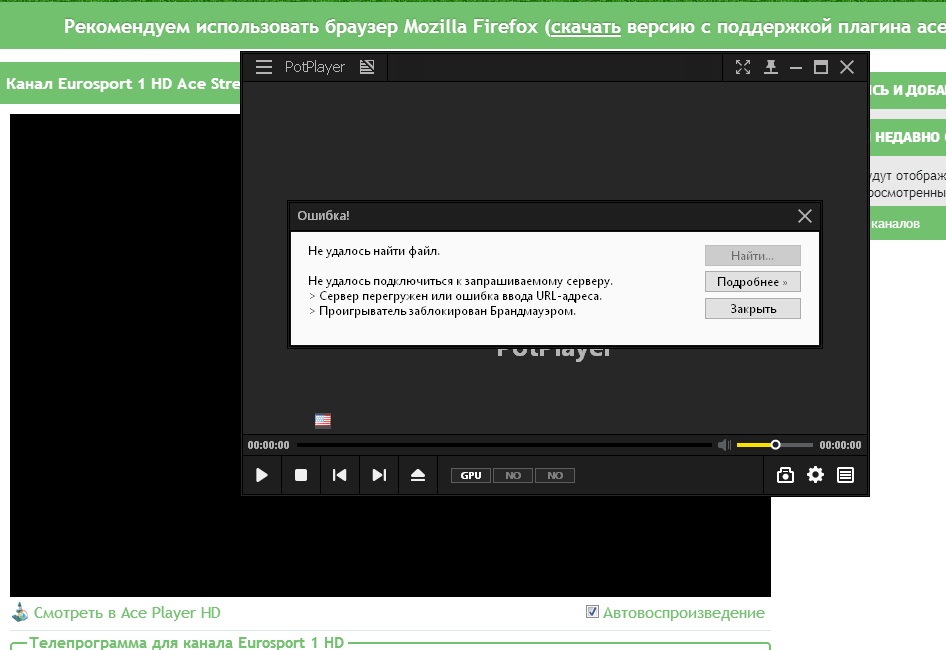This screenshot has height=650, width=946.
Task: Take a screenshot with the camera icon
Action: click(x=785, y=475)
